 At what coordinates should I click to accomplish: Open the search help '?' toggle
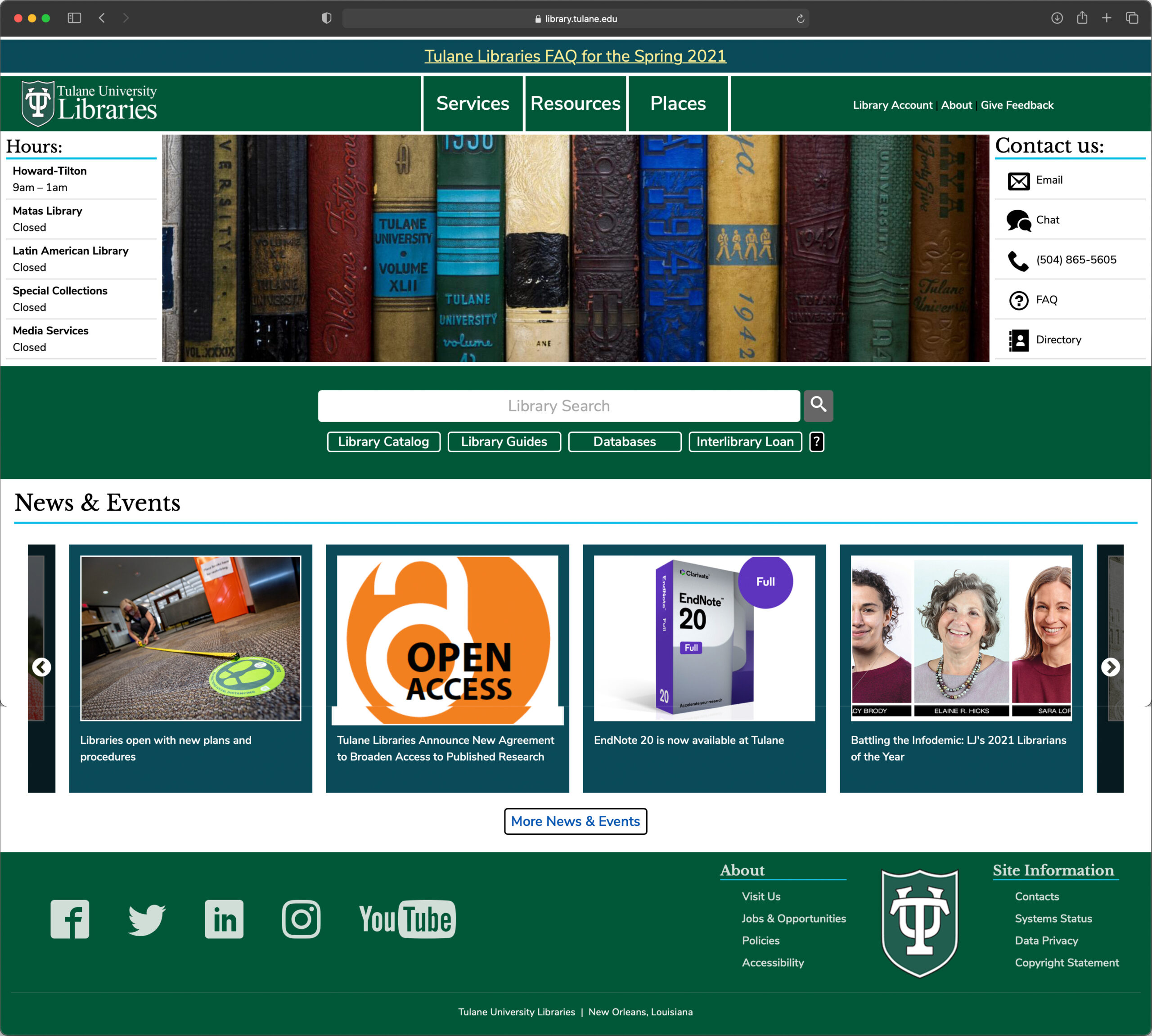coord(817,442)
